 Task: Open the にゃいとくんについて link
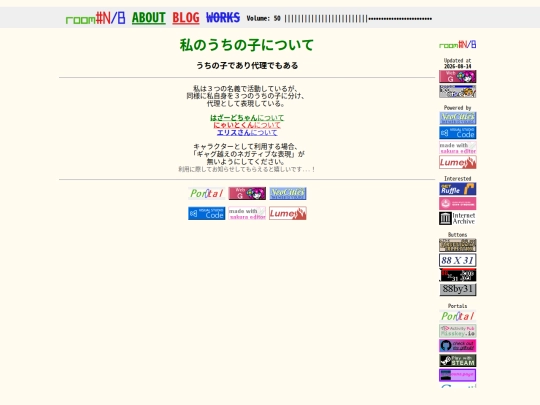[247, 125]
